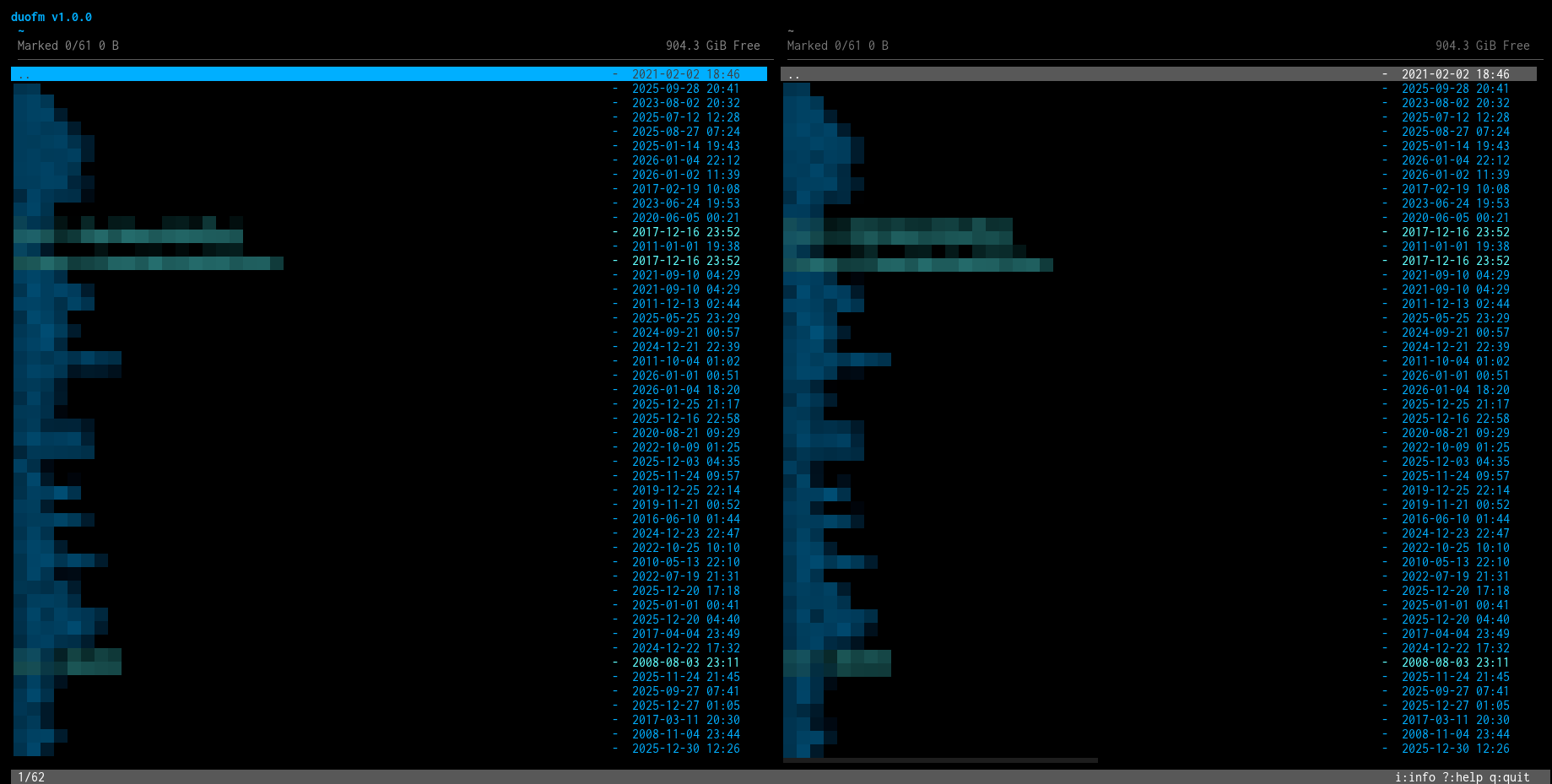The height and width of the screenshot is (784, 1552).
Task: Select left pane row dated 2011-12-13 02:44
Action: coord(389,304)
